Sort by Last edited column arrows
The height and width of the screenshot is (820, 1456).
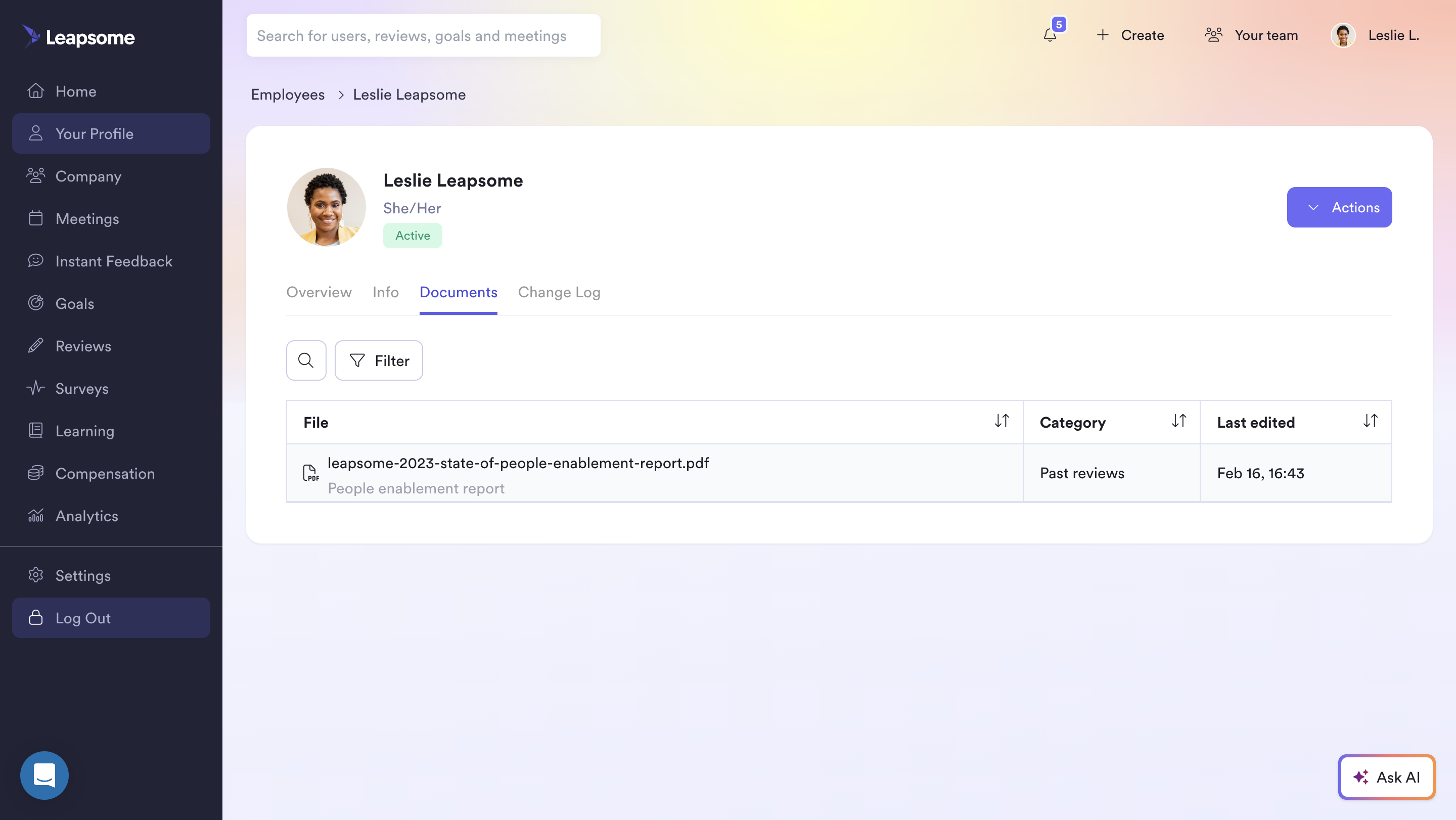click(1370, 421)
